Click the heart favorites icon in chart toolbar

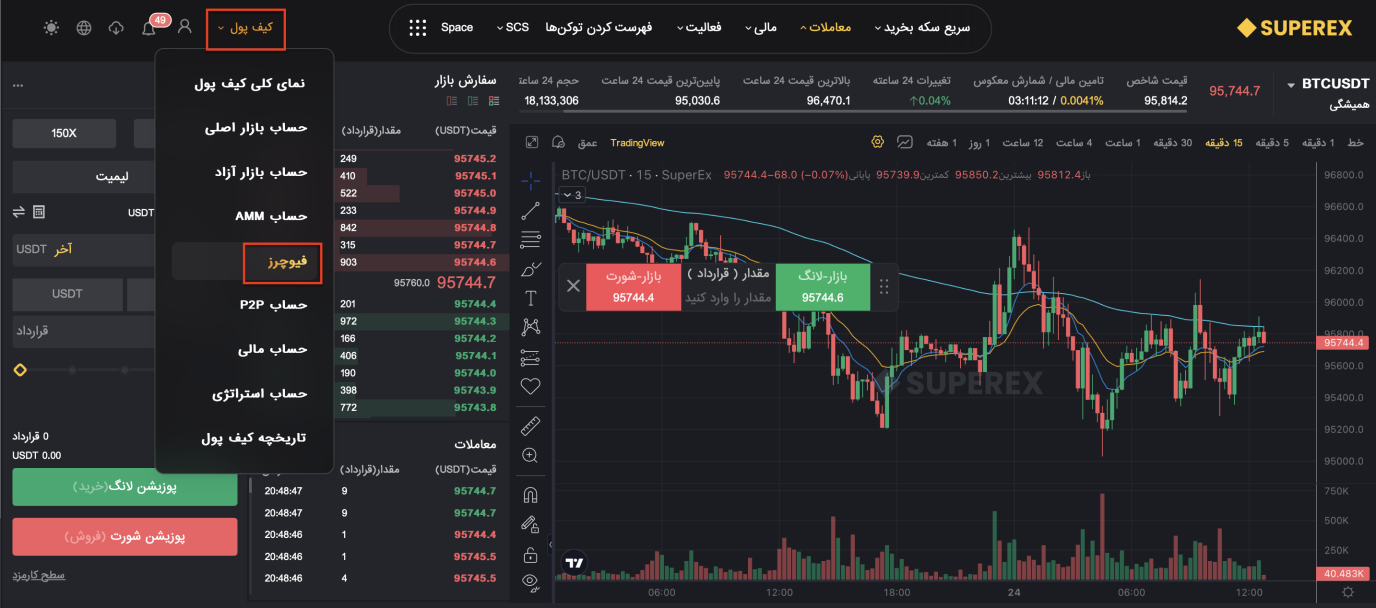(531, 386)
